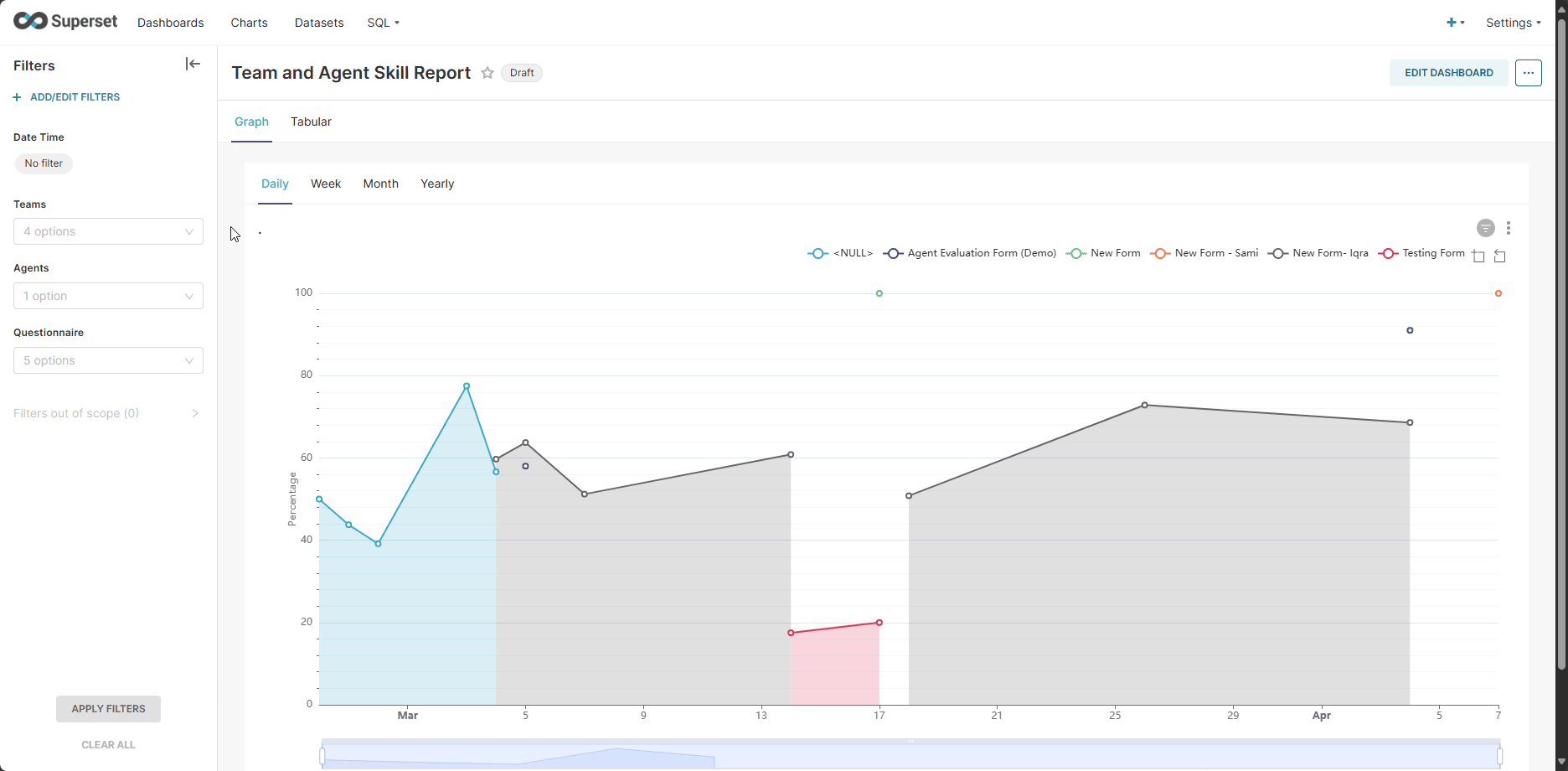Click the star to favorite the dashboard
Screen dimensions: 1568x771
coord(487,73)
